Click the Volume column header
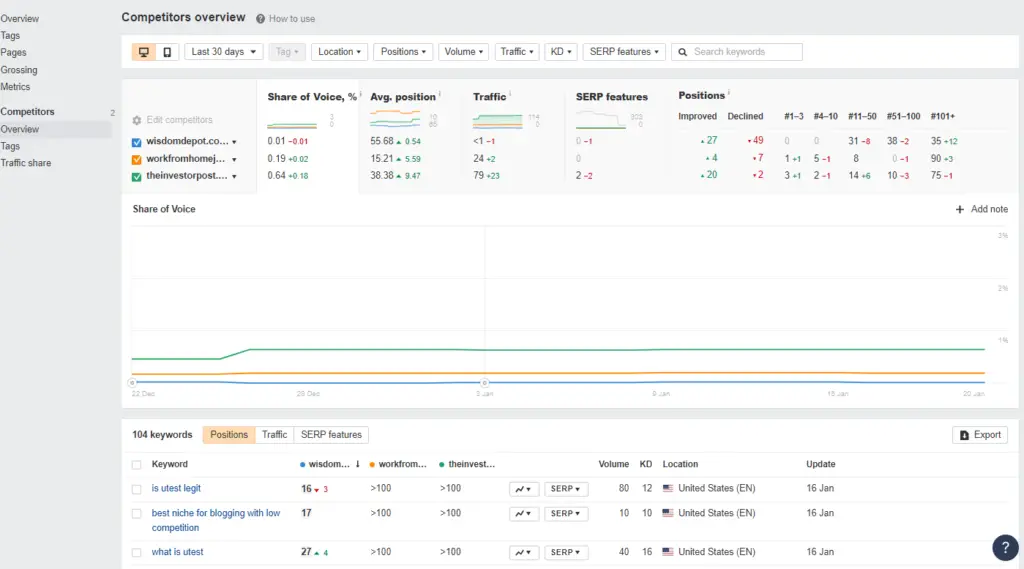This screenshot has width=1024, height=569. (613, 464)
